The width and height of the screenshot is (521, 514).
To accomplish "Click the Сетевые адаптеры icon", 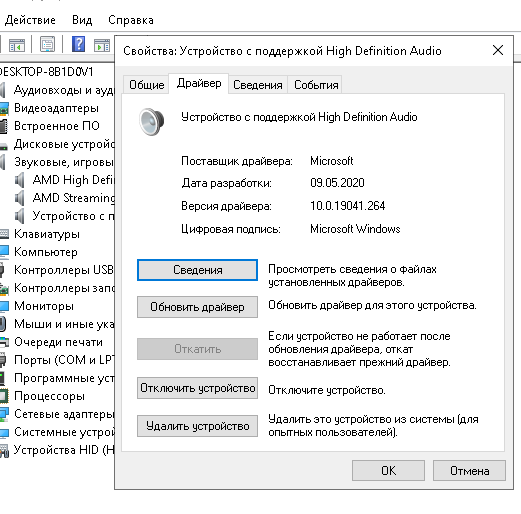I will pos(4,414).
